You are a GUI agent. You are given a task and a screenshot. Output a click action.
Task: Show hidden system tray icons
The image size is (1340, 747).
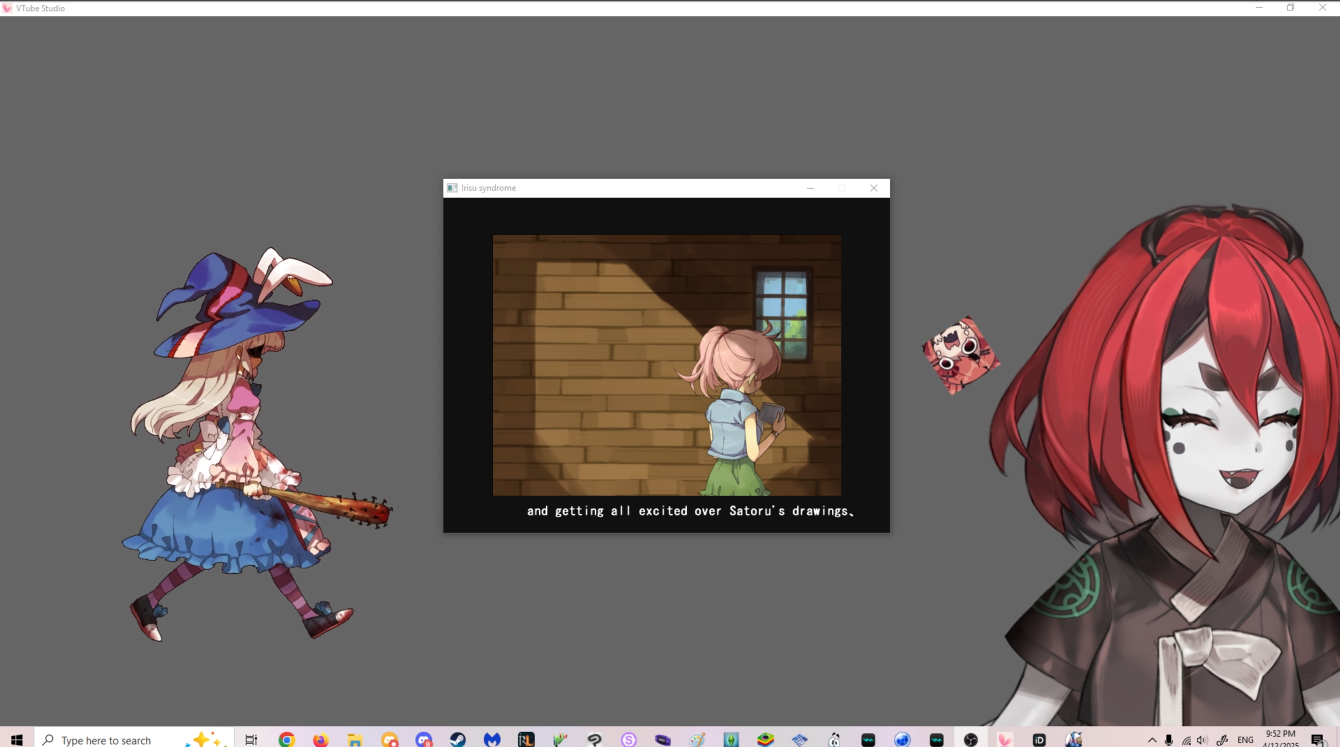(x=1152, y=740)
